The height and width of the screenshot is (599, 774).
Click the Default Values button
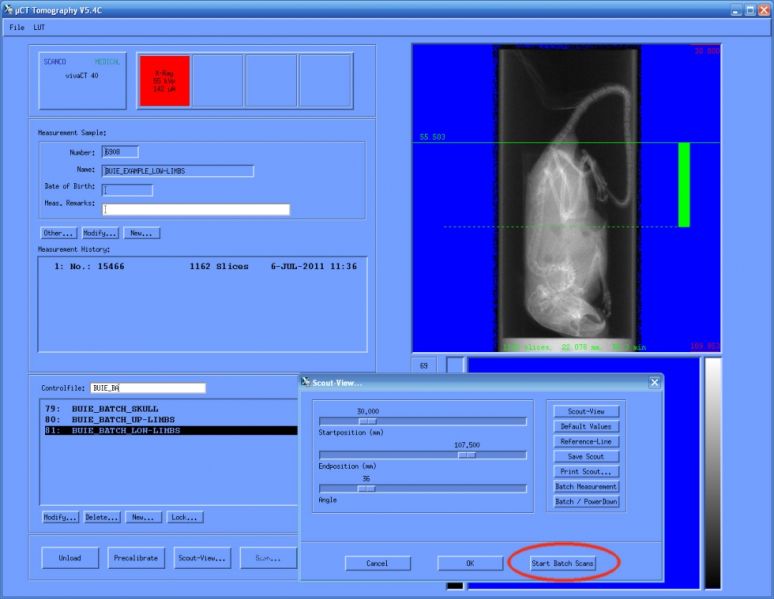click(x=586, y=427)
